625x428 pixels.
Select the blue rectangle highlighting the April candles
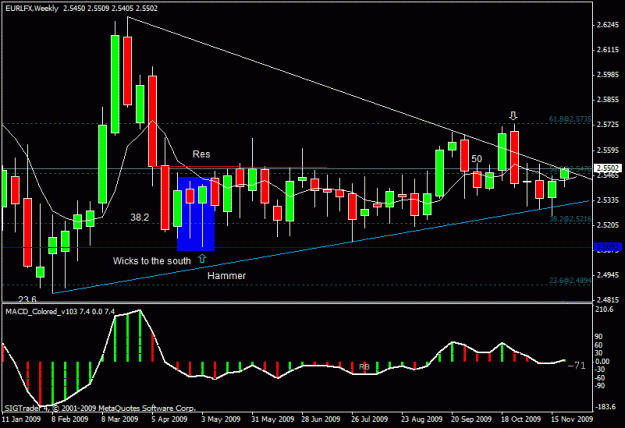click(x=196, y=214)
